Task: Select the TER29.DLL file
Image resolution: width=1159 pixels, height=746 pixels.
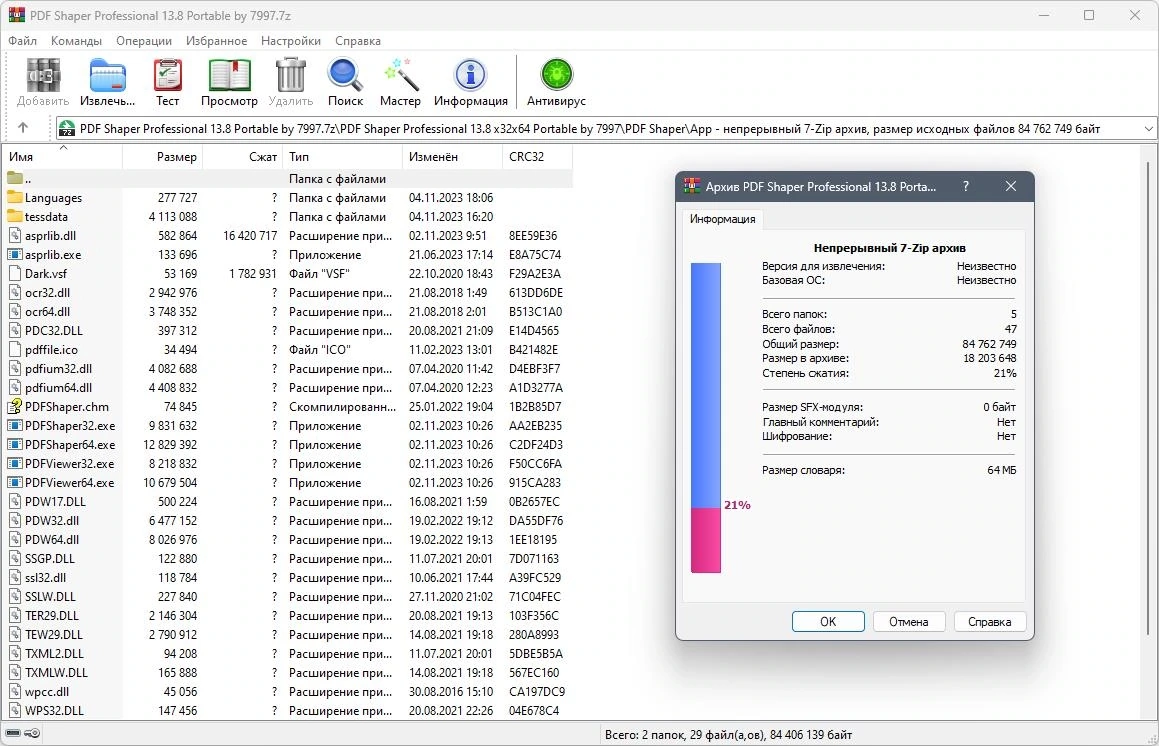Action: (52, 616)
